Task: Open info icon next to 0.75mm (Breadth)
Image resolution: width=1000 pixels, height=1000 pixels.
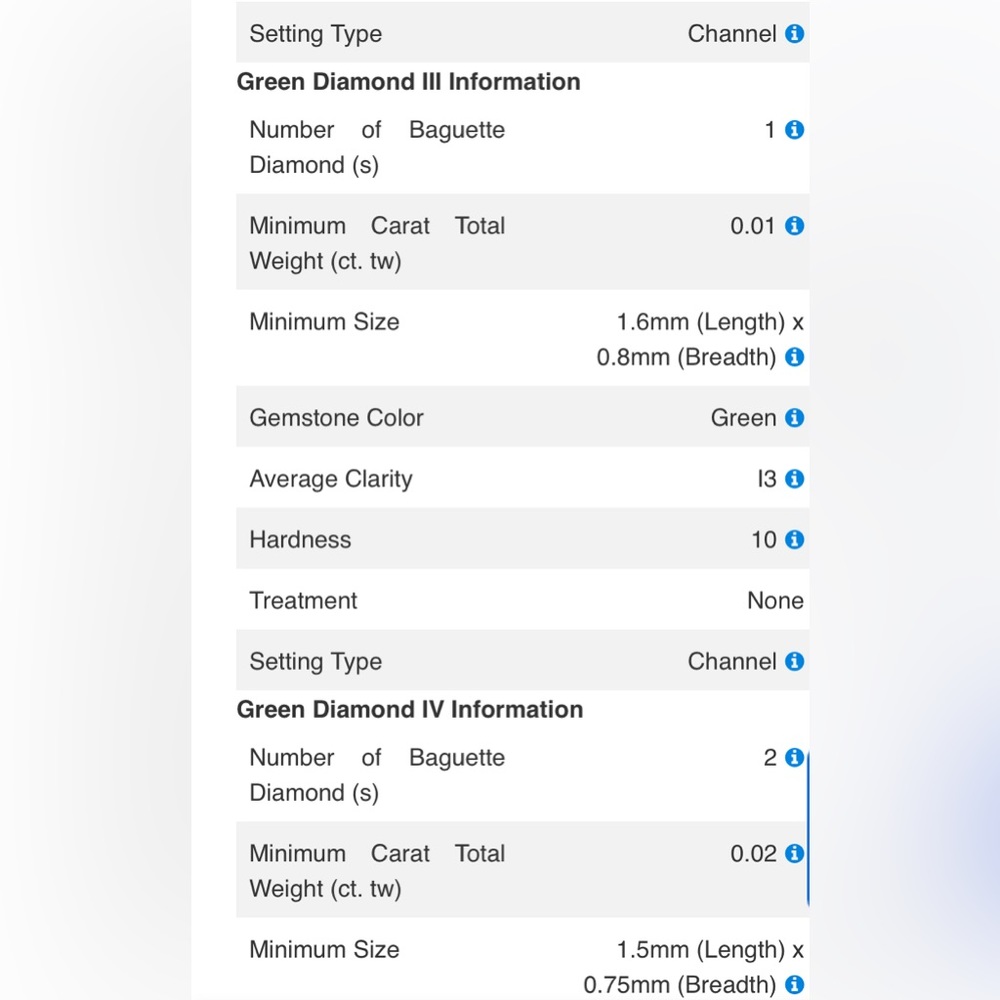Action: [x=794, y=984]
